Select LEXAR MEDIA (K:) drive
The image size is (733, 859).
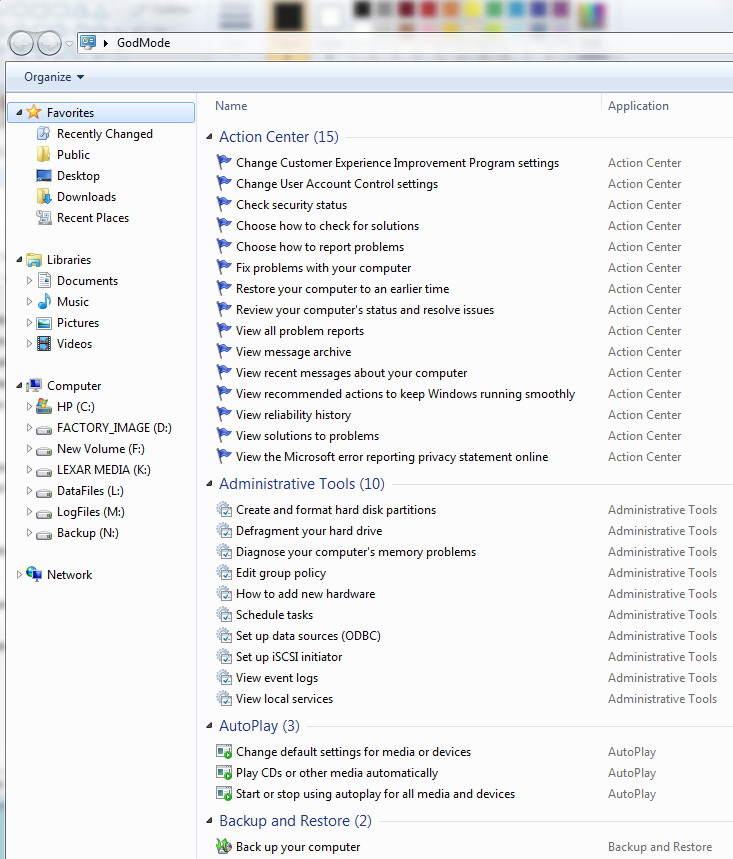(x=104, y=469)
